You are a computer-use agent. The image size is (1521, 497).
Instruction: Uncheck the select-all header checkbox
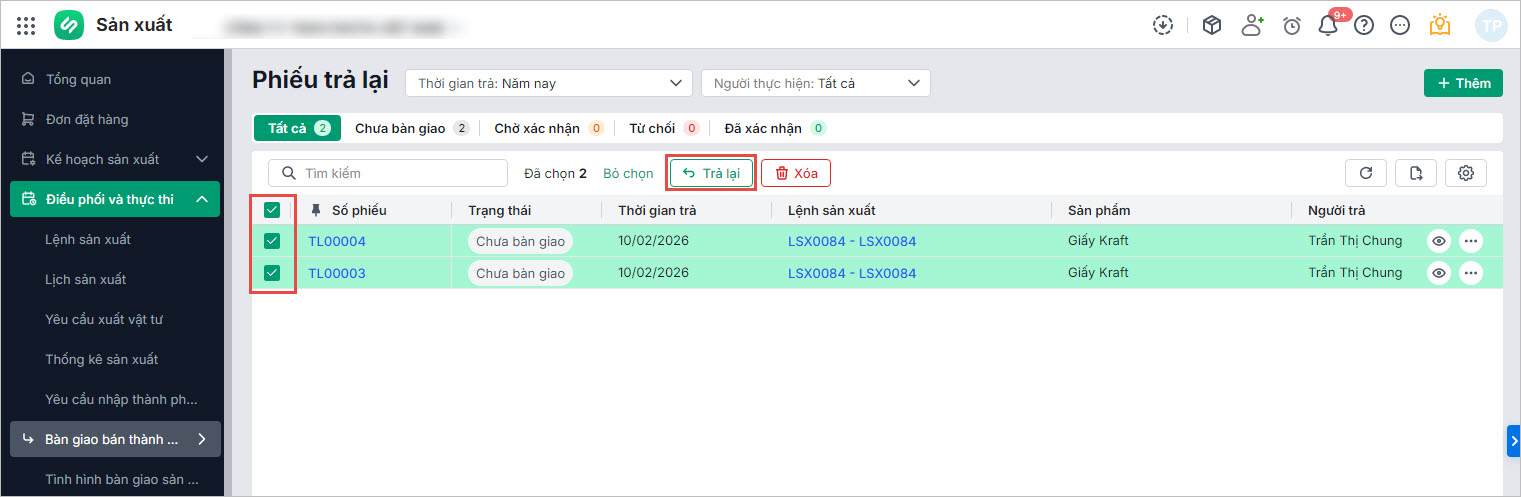[272, 210]
